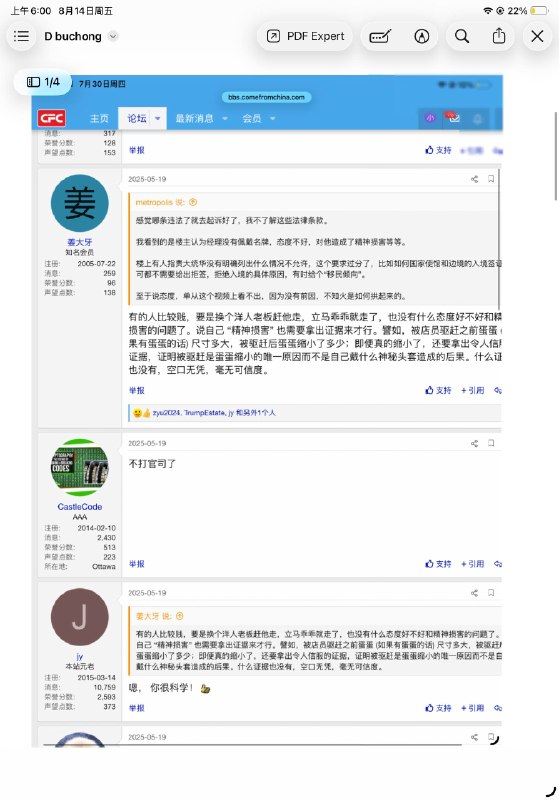Tap the battery indicator in status bar
The image size is (559, 800).
(539, 10)
